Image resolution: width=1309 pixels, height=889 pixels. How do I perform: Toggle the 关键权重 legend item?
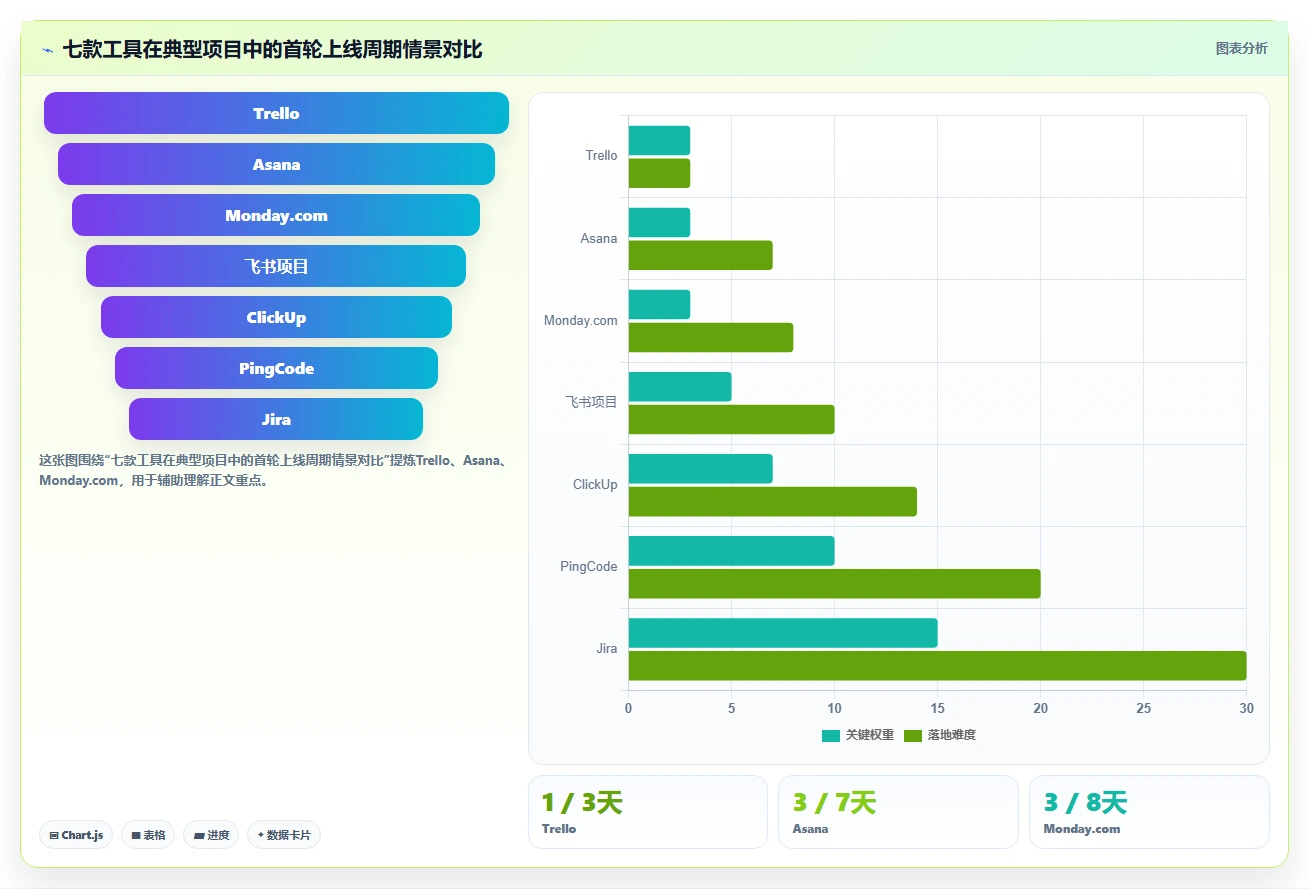858,735
